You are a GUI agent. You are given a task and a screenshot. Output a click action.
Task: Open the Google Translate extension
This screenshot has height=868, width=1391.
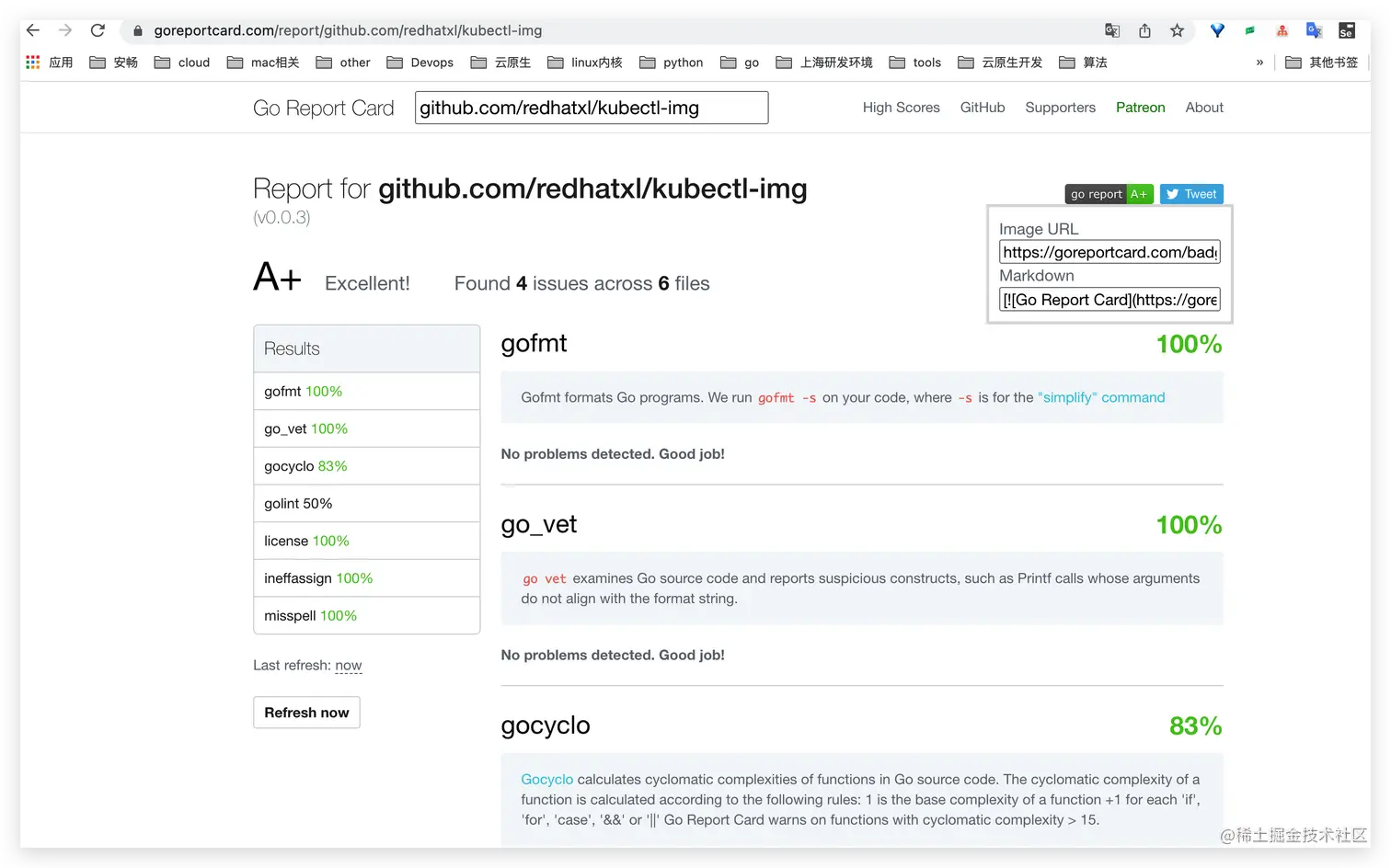click(x=1314, y=30)
